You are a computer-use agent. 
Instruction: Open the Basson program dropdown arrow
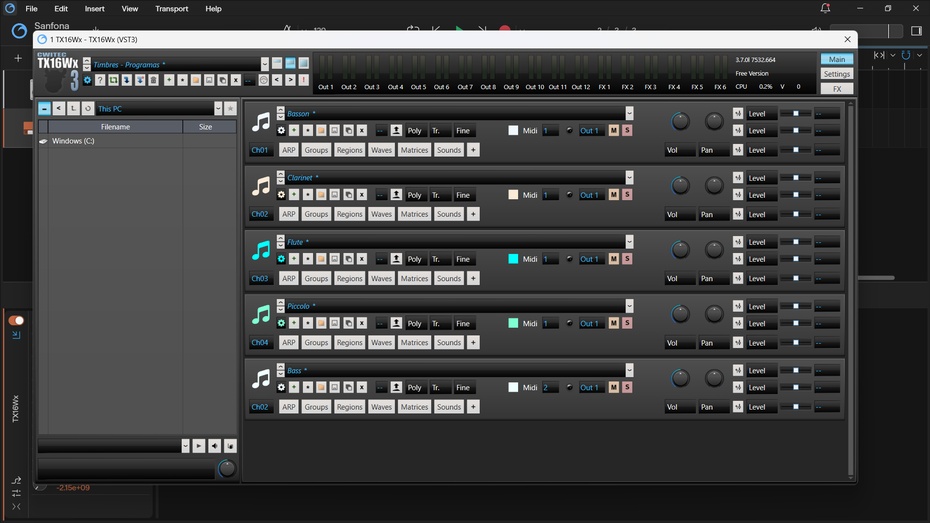click(629, 113)
